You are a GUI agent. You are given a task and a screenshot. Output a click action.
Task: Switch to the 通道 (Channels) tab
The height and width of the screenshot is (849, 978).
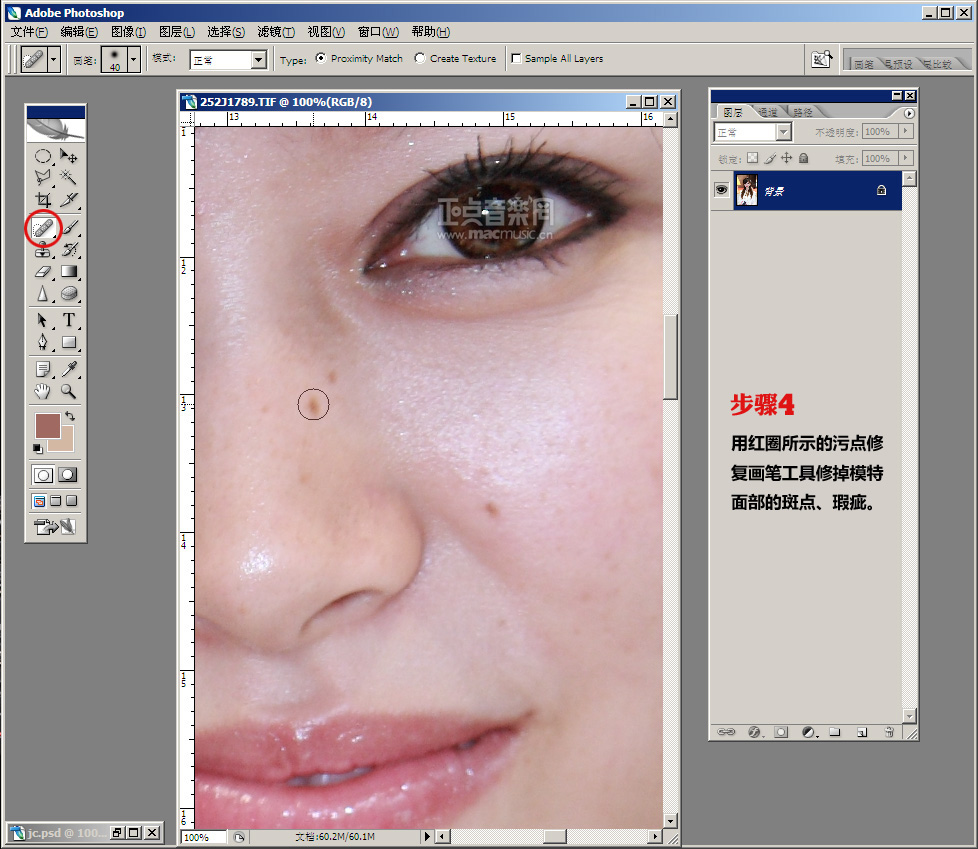pyautogui.click(x=769, y=112)
